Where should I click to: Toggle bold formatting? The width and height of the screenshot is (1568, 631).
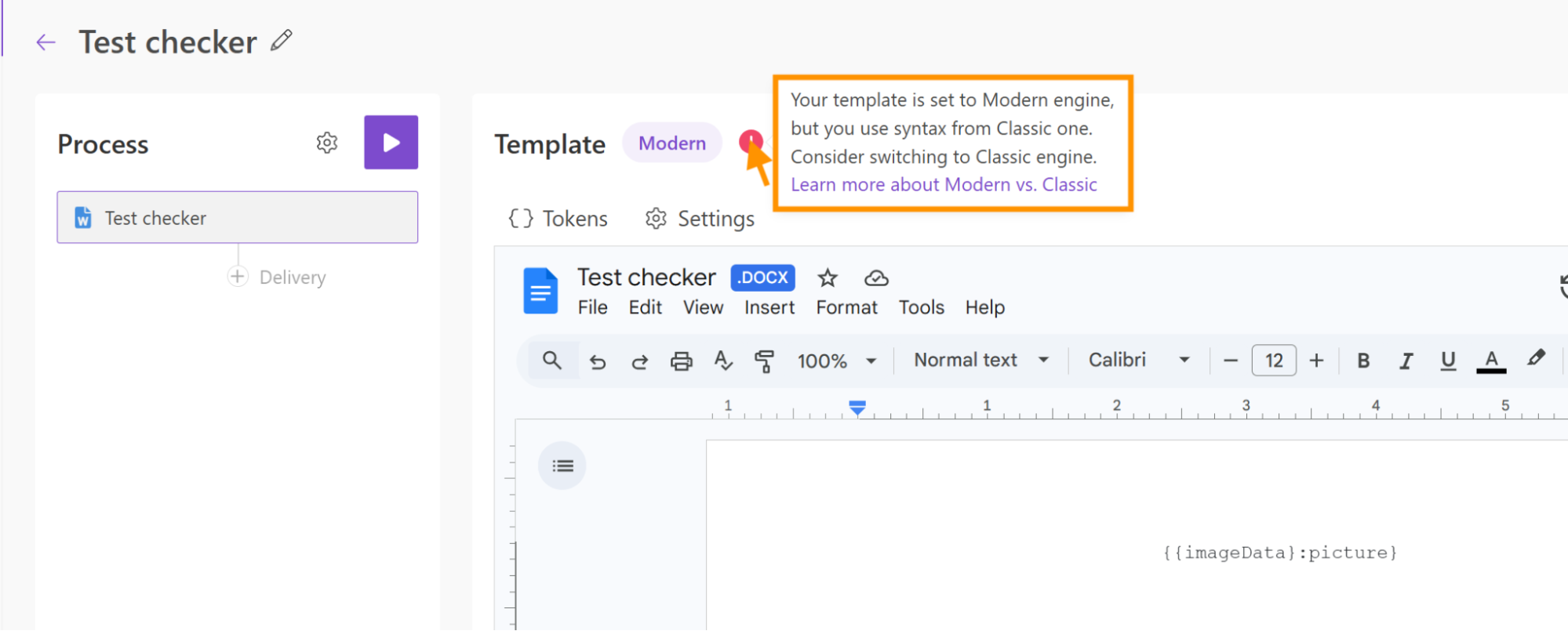[x=1363, y=361]
